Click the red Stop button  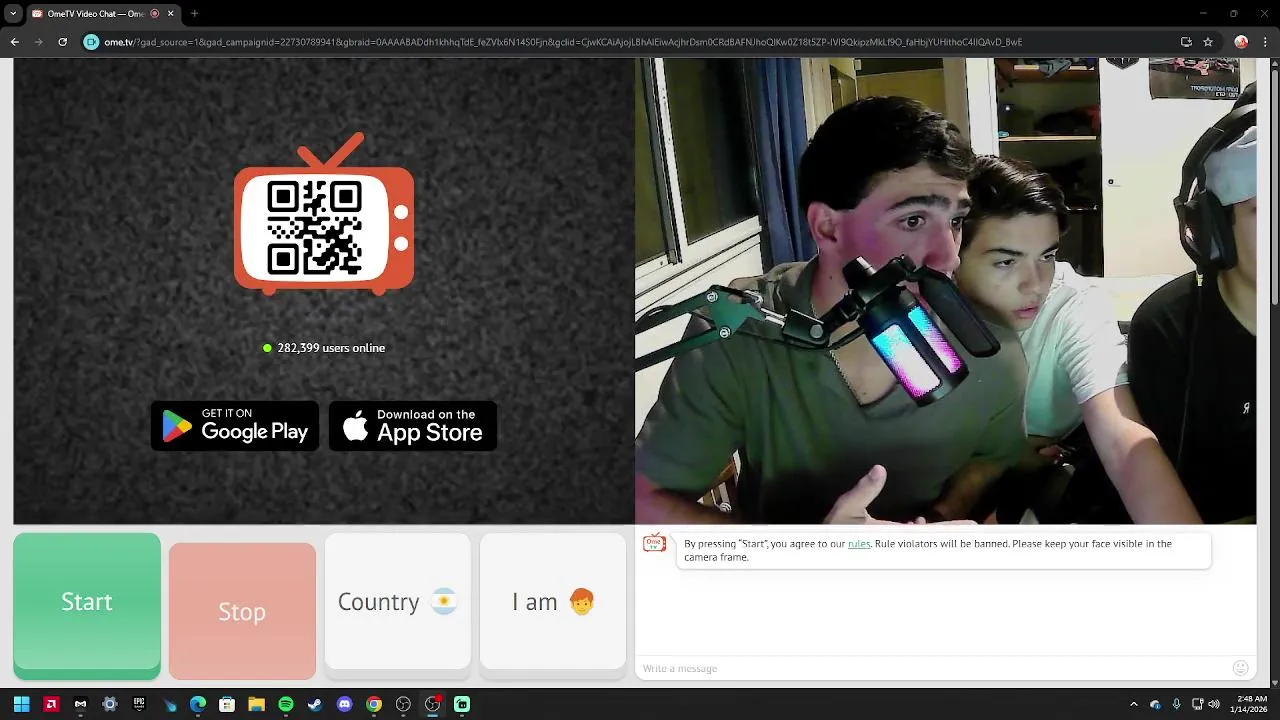tap(242, 611)
